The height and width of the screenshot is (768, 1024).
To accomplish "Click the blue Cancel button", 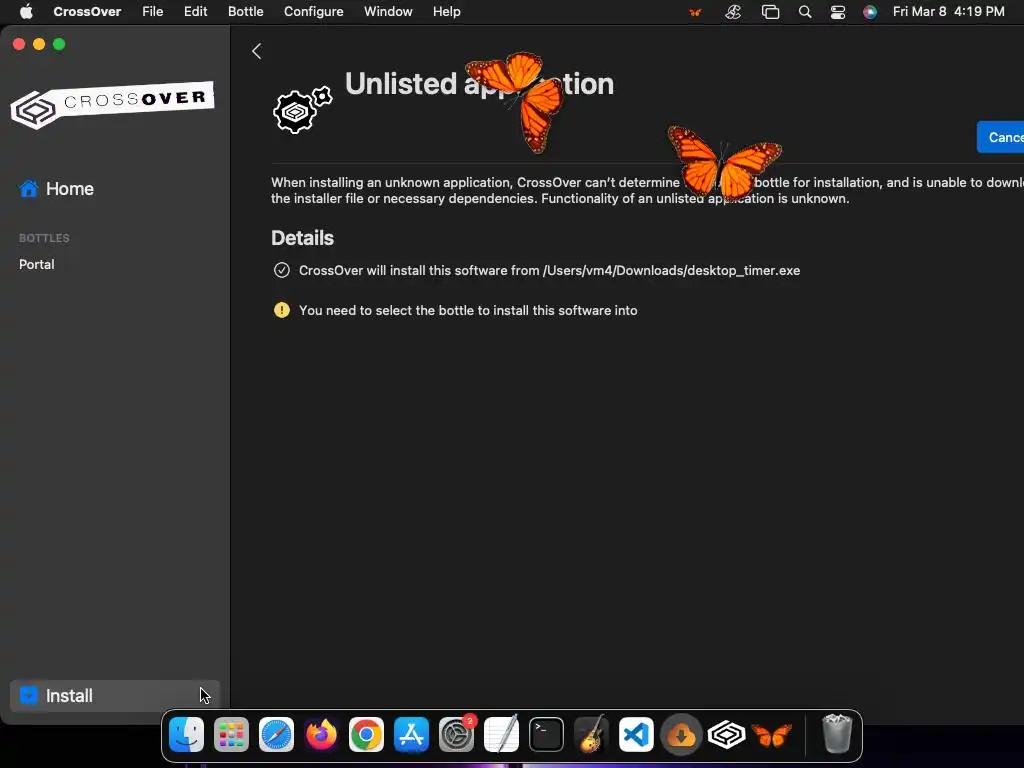I will (1000, 137).
